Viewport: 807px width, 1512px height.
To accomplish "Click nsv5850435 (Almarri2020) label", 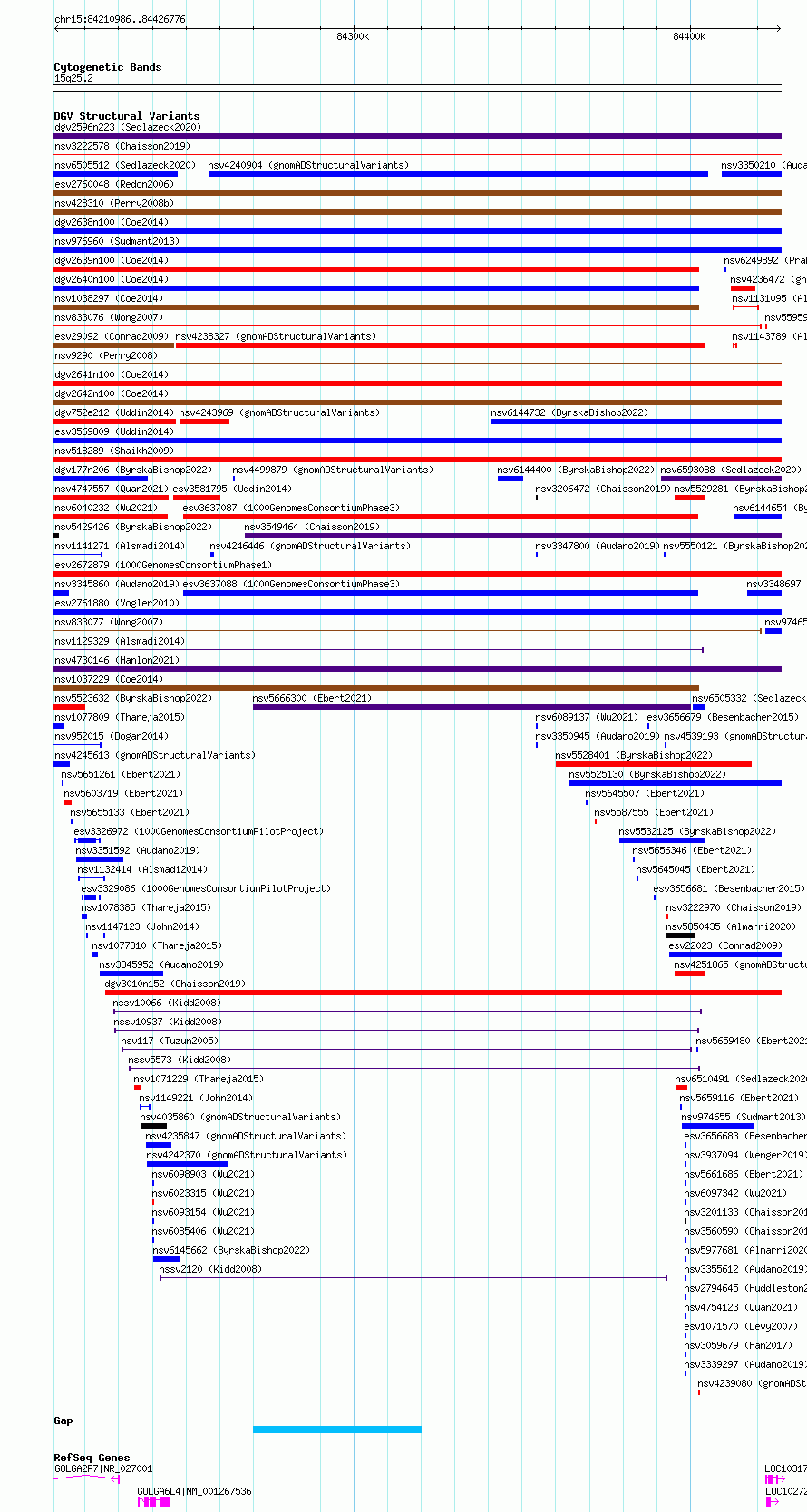I will (731, 927).
